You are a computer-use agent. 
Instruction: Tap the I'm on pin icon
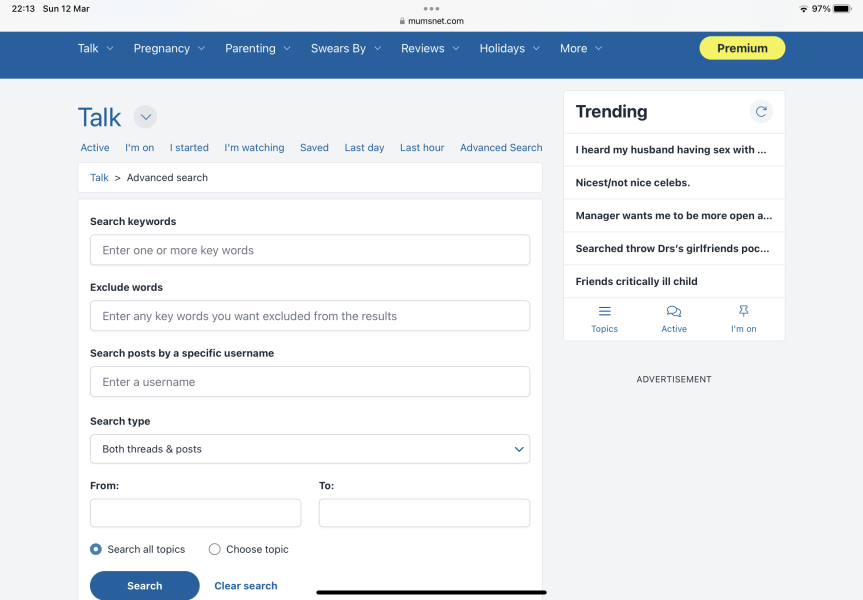tap(743, 312)
